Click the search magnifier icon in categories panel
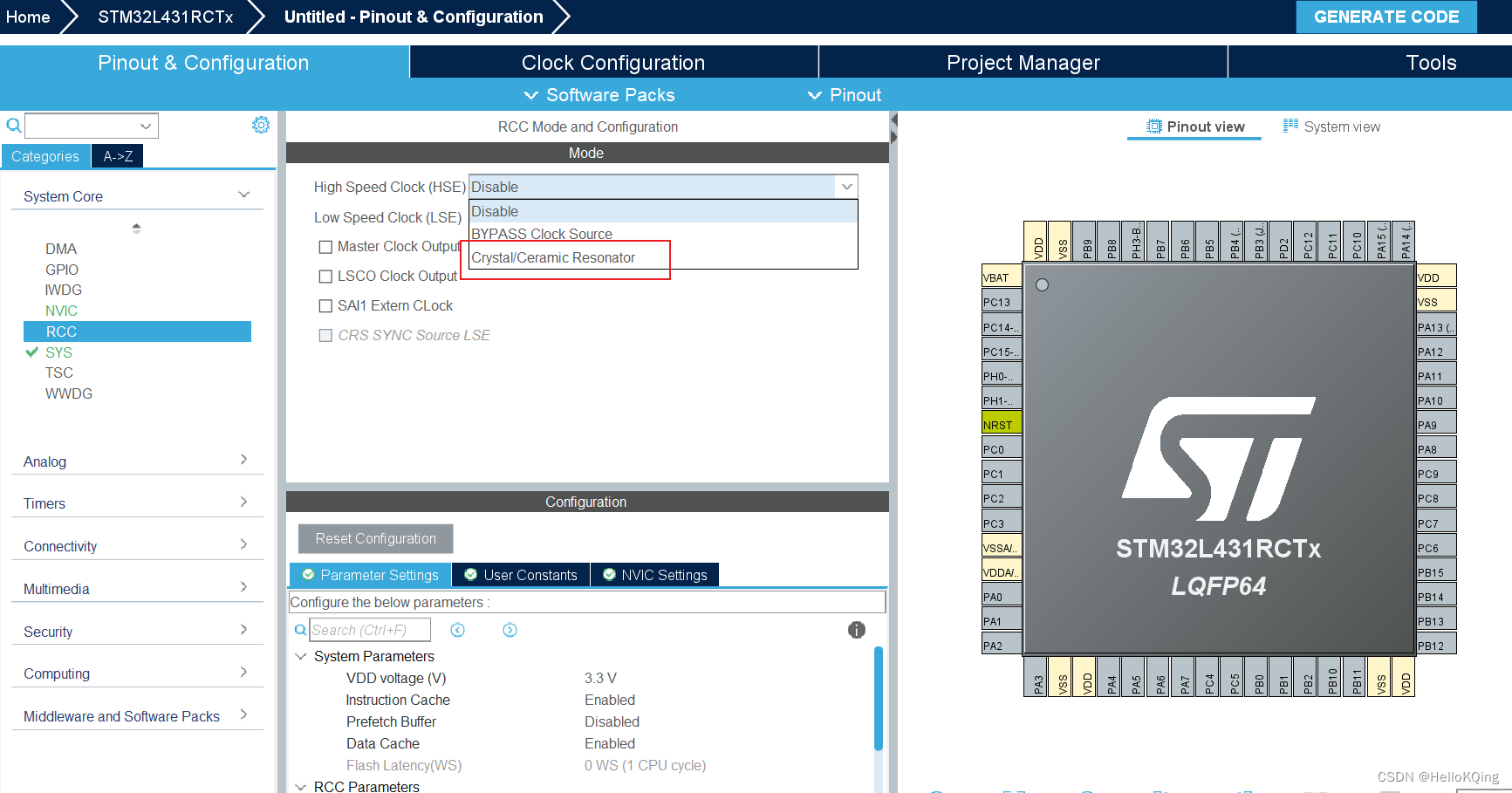1512x793 pixels. pos(14,126)
